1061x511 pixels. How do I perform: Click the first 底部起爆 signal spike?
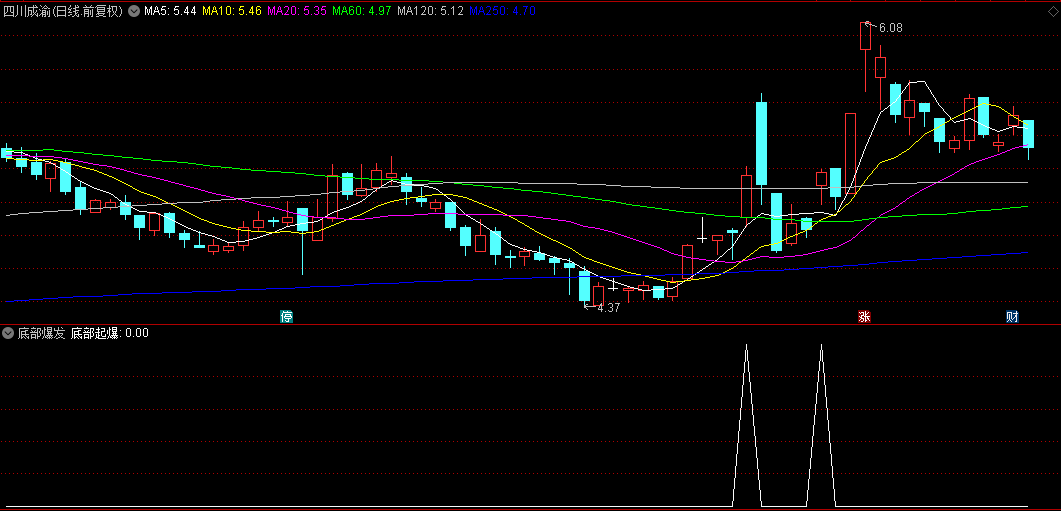(746, 425)
